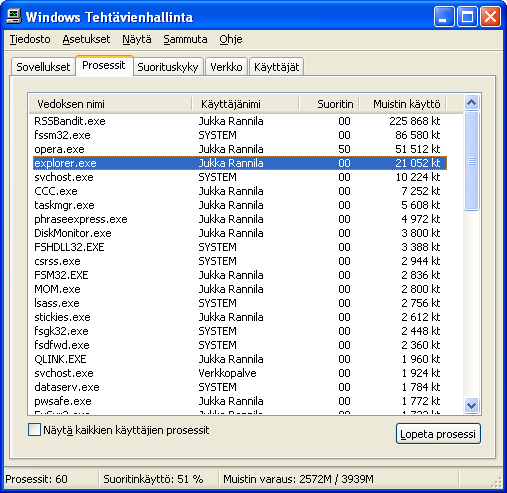
Task: Switch to the Sovellukset tab
Action: [43, 67]
